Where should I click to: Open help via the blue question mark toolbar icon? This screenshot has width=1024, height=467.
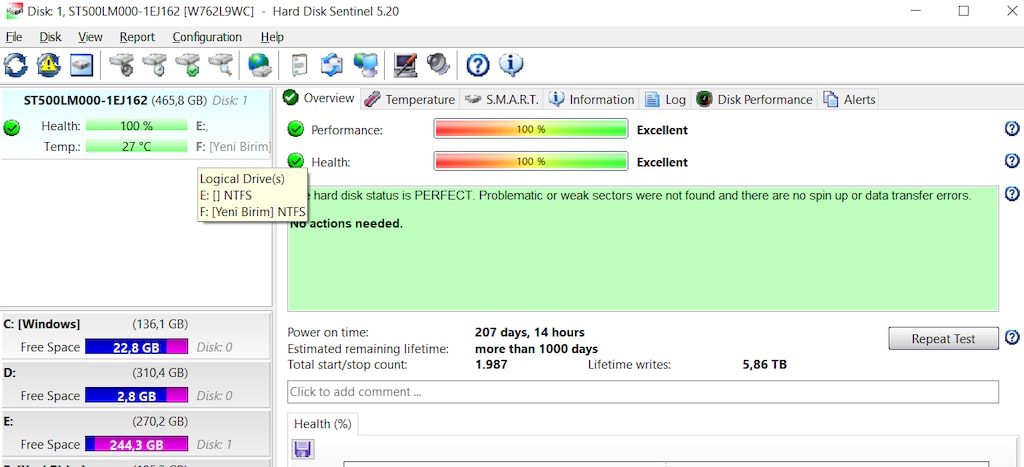click(x=478, y=65)
